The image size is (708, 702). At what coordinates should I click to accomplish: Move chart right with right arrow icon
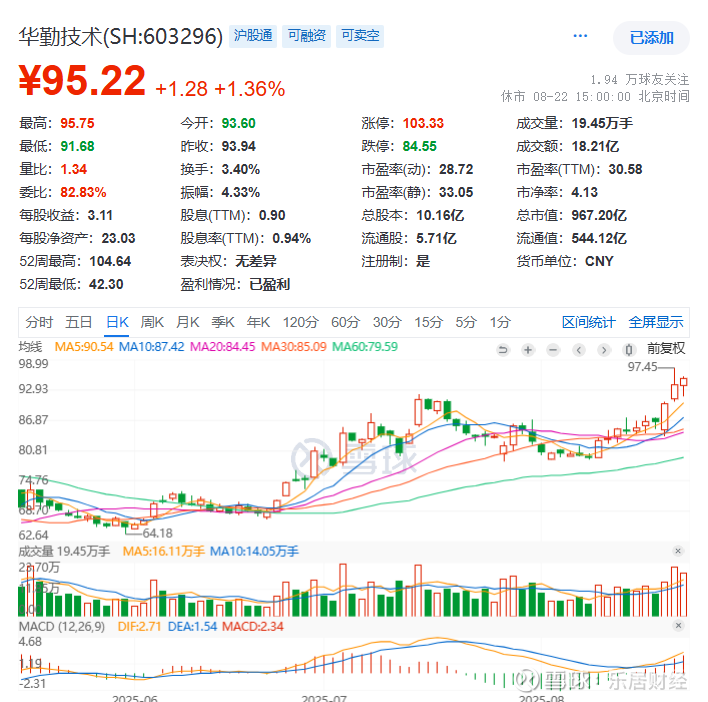(x=604, y=349)
